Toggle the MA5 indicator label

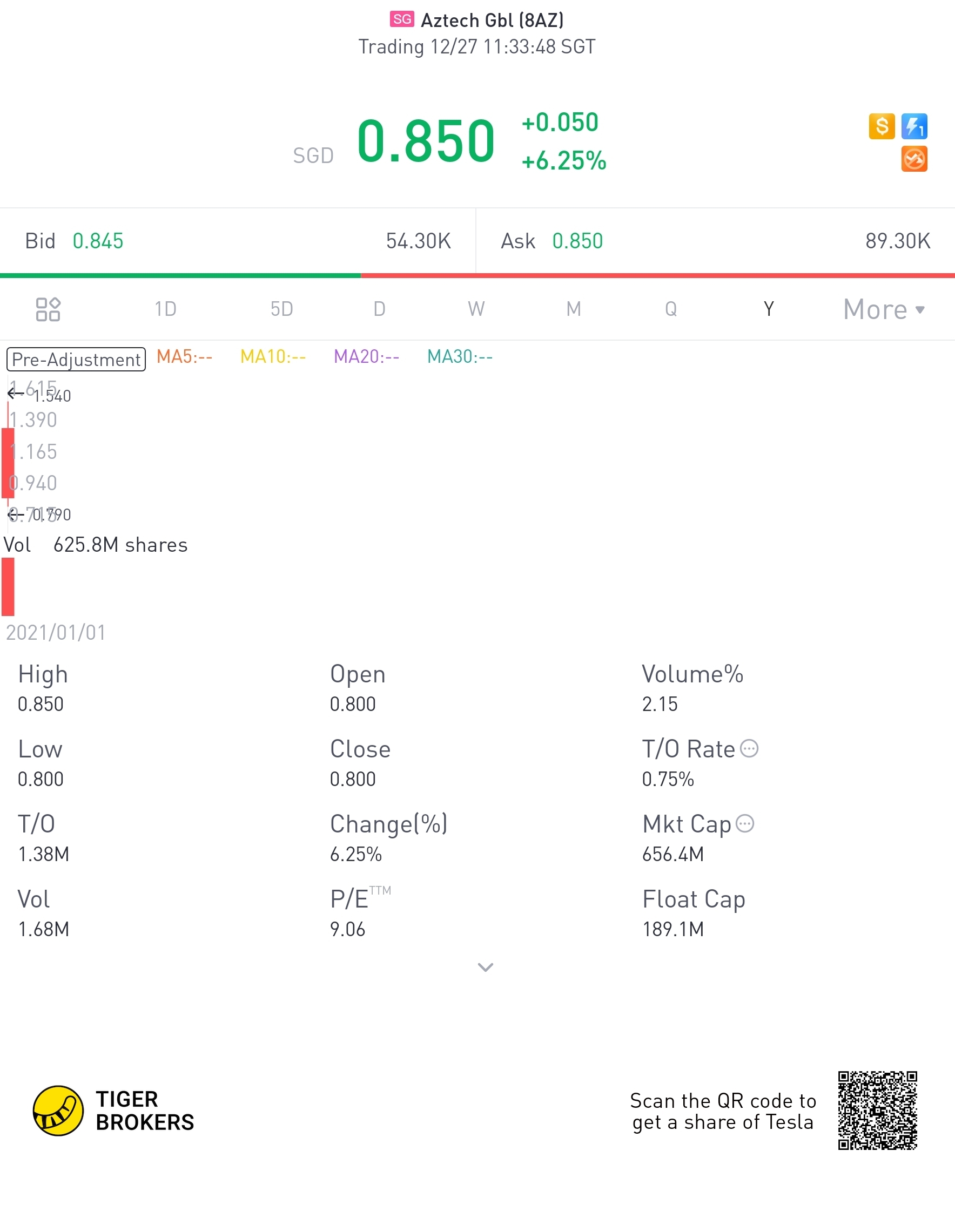click(185, 356)
